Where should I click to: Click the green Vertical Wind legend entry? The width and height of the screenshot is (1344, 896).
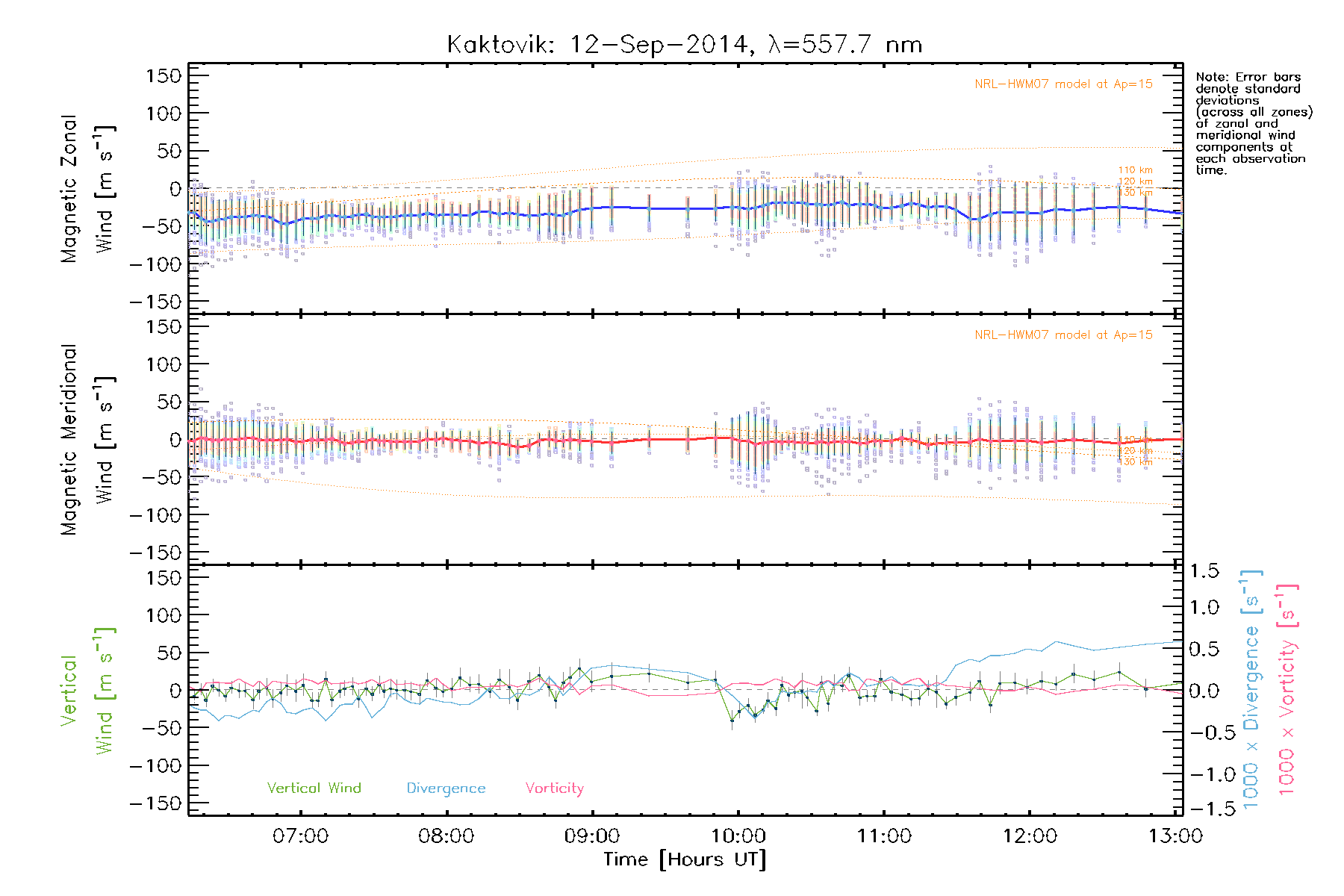click(x=314, y=788)
